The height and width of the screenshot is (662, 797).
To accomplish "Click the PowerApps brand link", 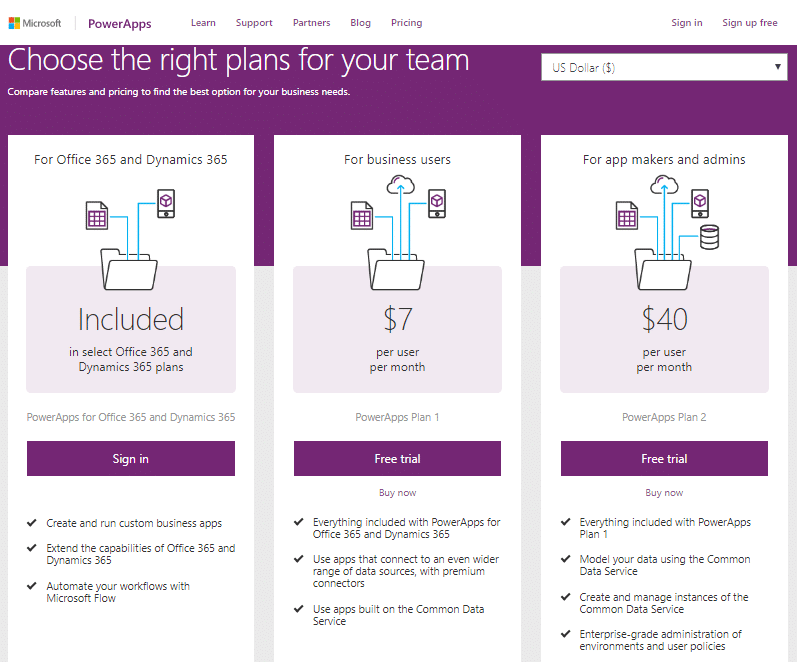I will click(x=120, y=23).
